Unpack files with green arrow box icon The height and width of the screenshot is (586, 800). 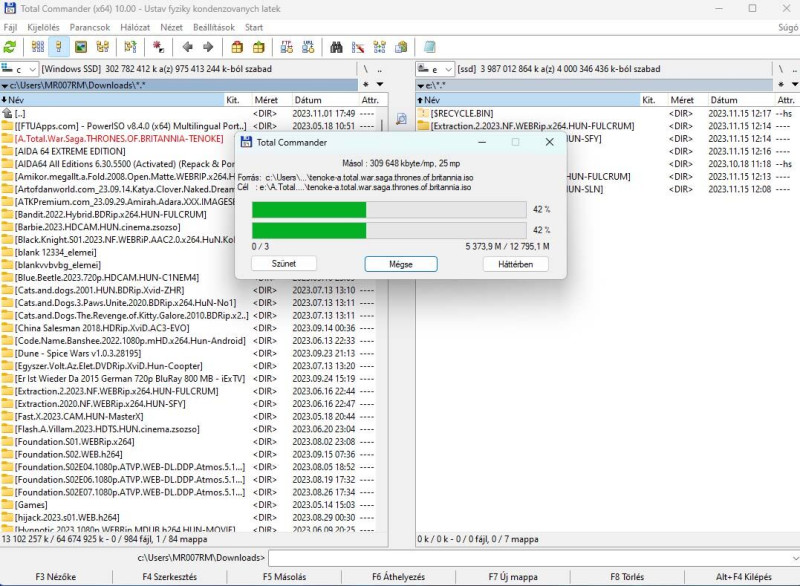[x=259, y=47]
